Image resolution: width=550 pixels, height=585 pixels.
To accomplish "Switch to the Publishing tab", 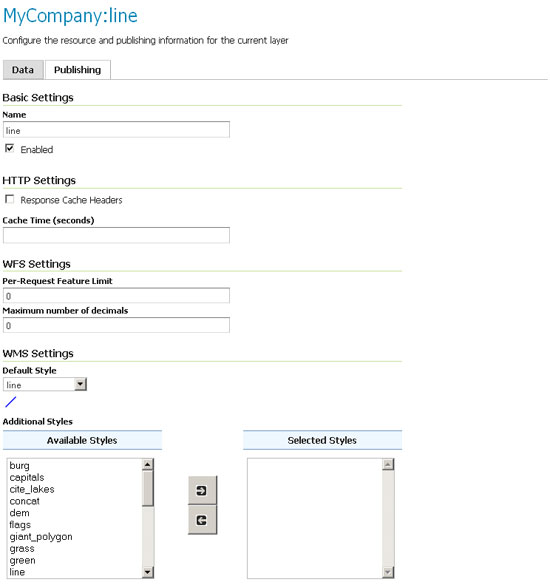I will point(78,70).
